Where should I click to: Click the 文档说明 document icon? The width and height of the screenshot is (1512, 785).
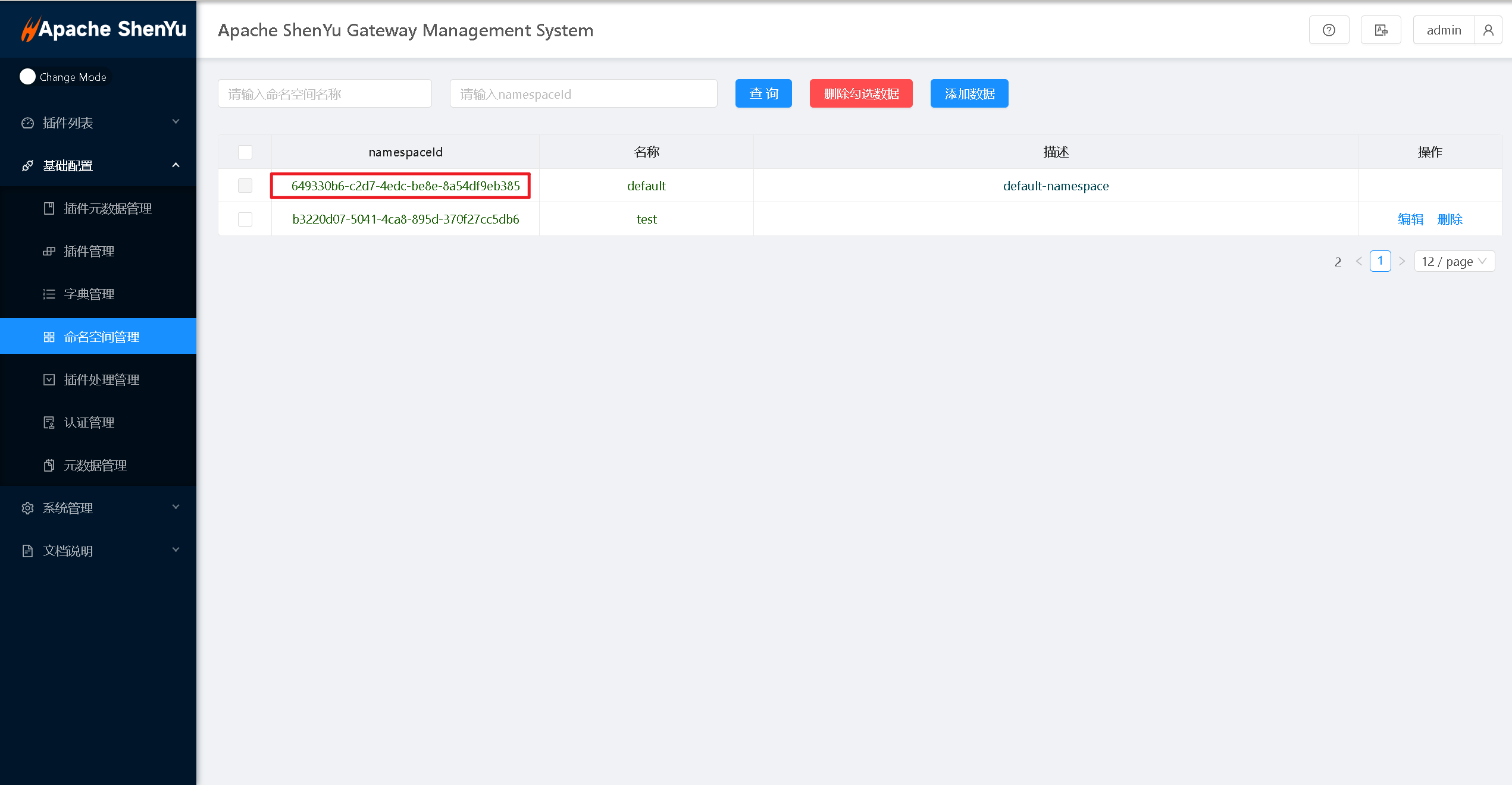pyautogui.click(x=27, y=551)
